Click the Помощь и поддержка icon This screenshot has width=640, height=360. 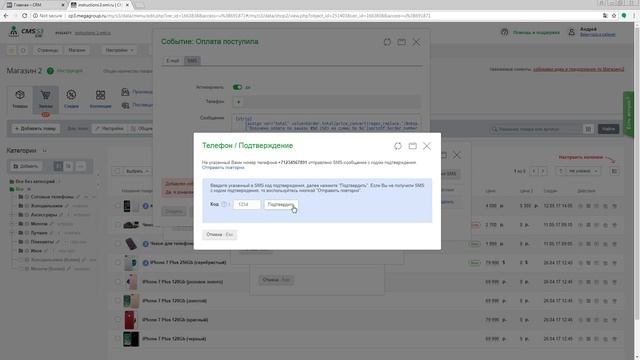(504, 32)
